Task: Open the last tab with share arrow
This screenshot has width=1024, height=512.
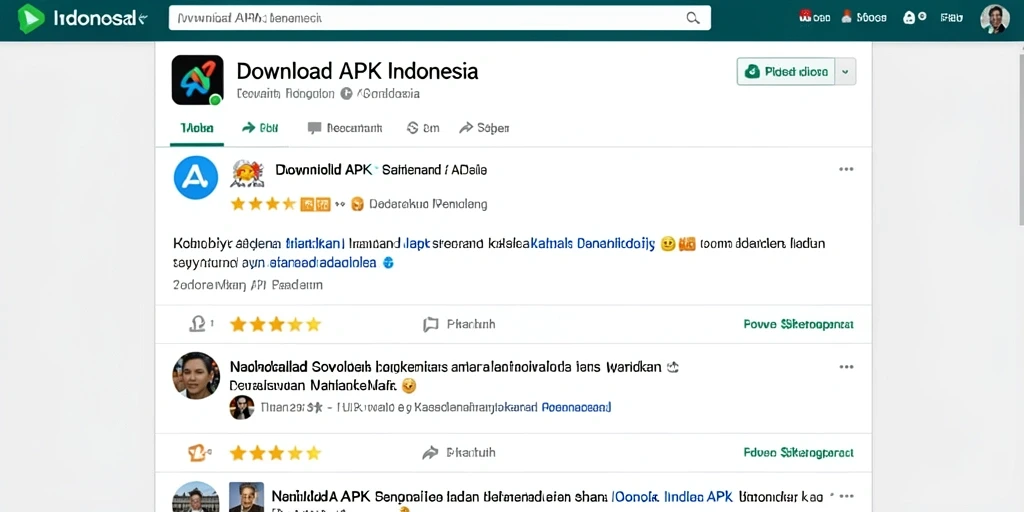Action: [484, 128]
